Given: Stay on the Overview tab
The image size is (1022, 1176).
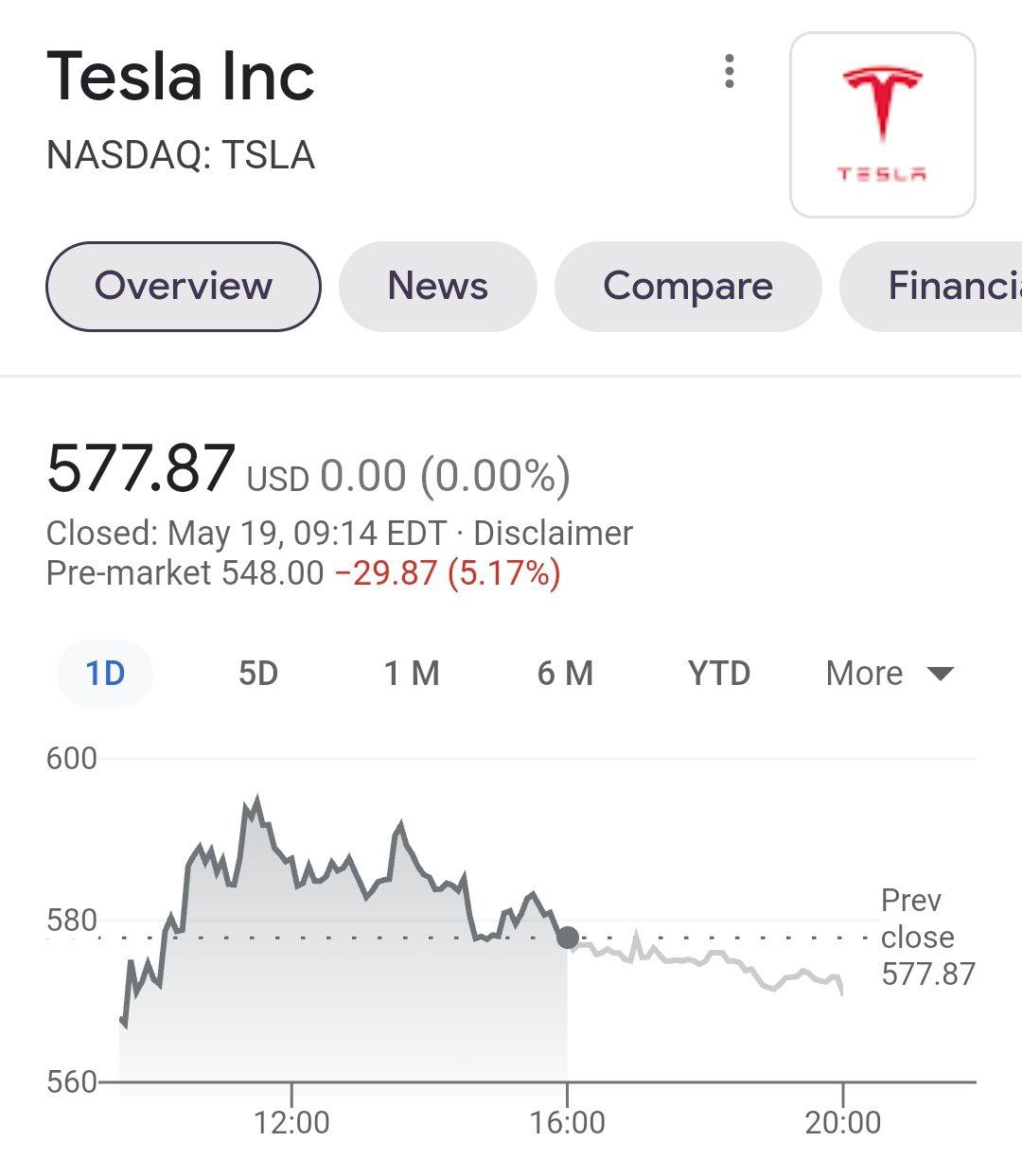Looking at the screenshot, I should (x=183, y=286).
